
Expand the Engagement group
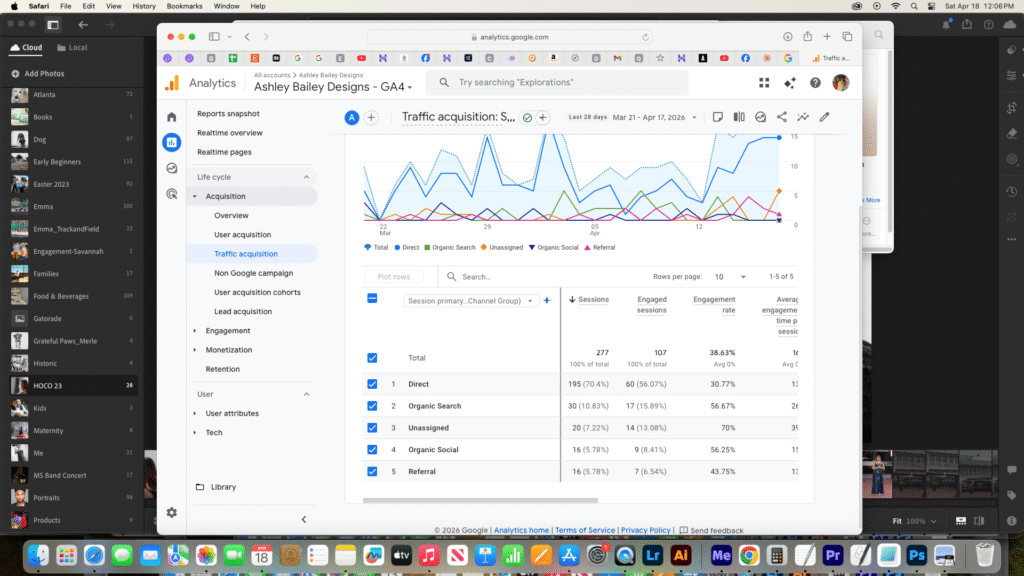tap(195, 331)
